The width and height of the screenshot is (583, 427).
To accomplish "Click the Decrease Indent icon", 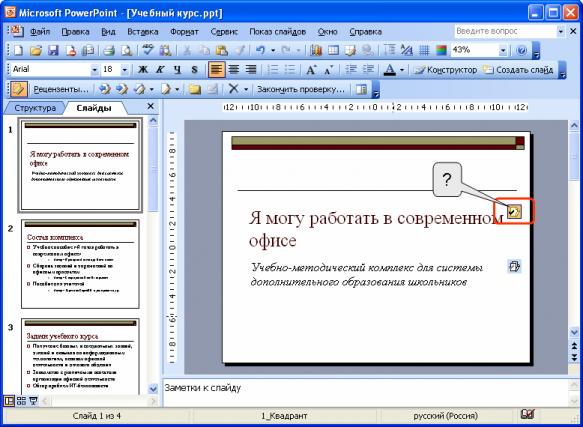I will point(350,70).
